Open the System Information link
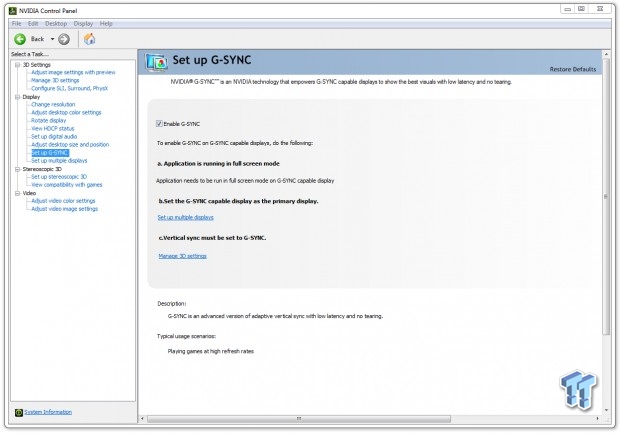 [x=48, y=412]
